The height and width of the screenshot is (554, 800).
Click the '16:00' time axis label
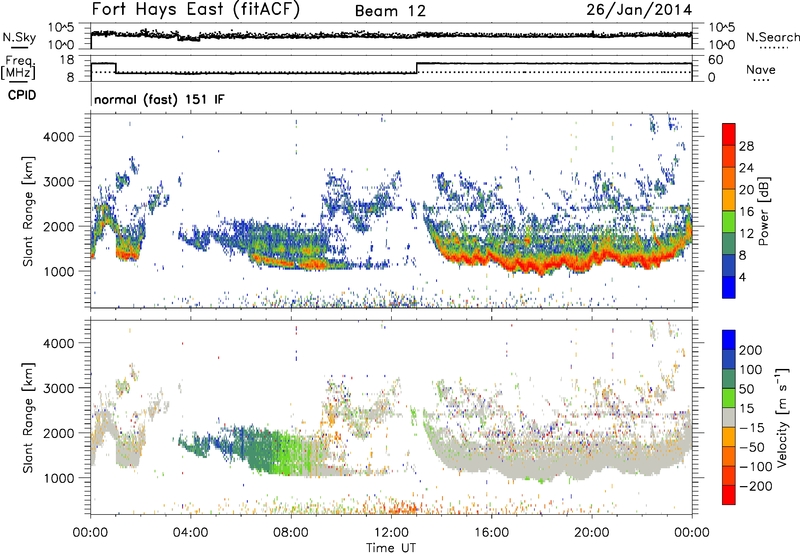pyautogui.click(x=491, y=533)
